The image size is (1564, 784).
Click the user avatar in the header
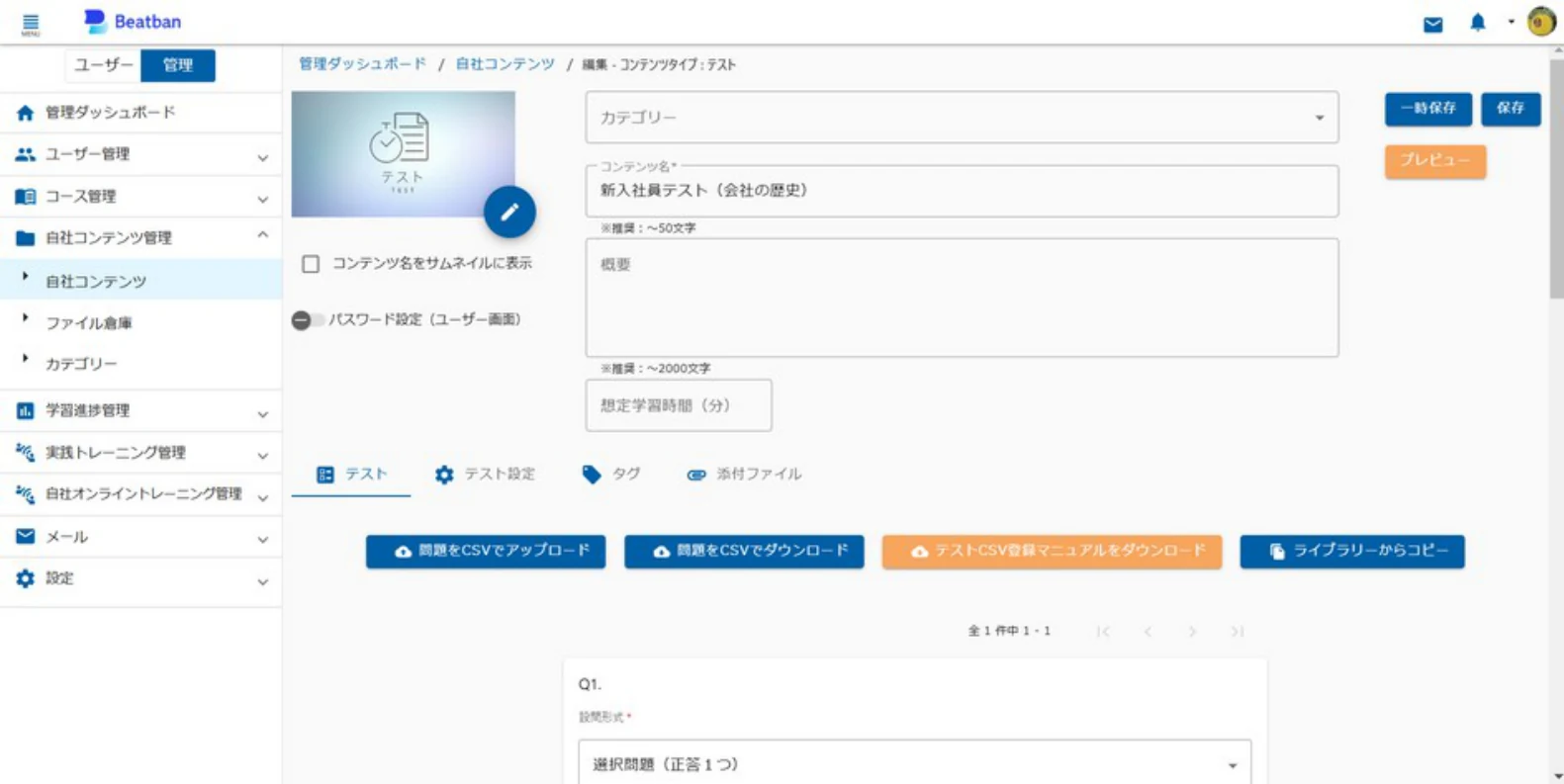[1541, 22]
